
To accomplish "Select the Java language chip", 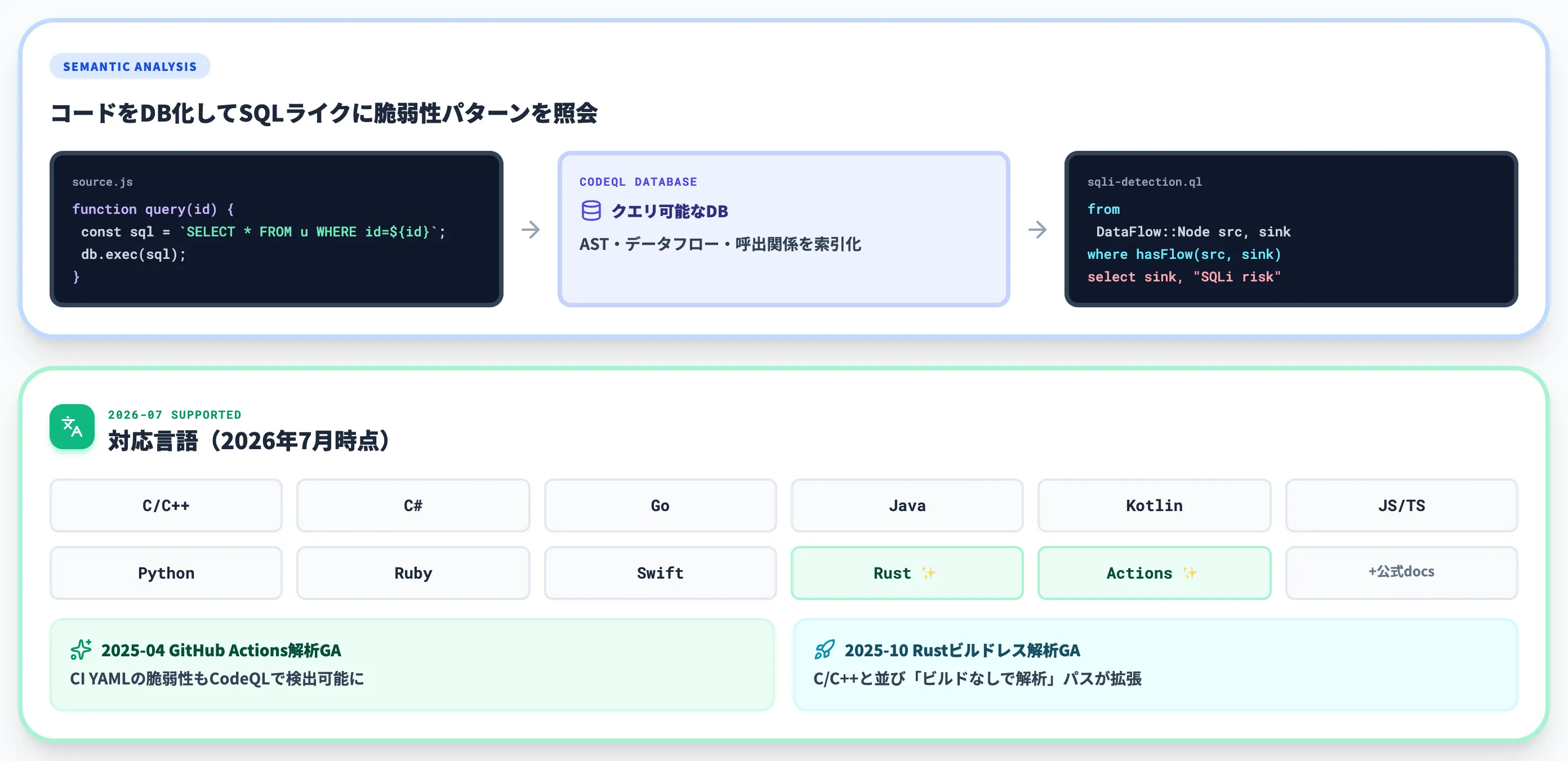I will [907, 505].
